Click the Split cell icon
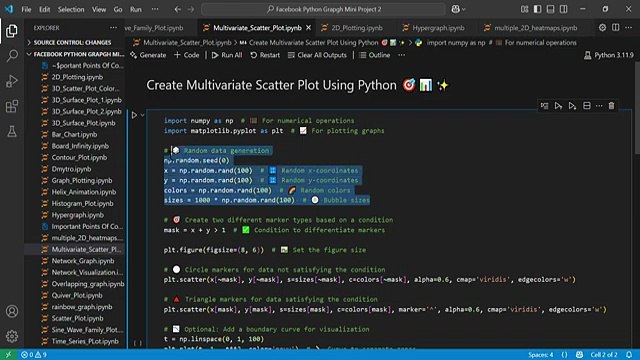Image resolution: width=640 pixels, height=360 pixels. click(x=587, y=106)
